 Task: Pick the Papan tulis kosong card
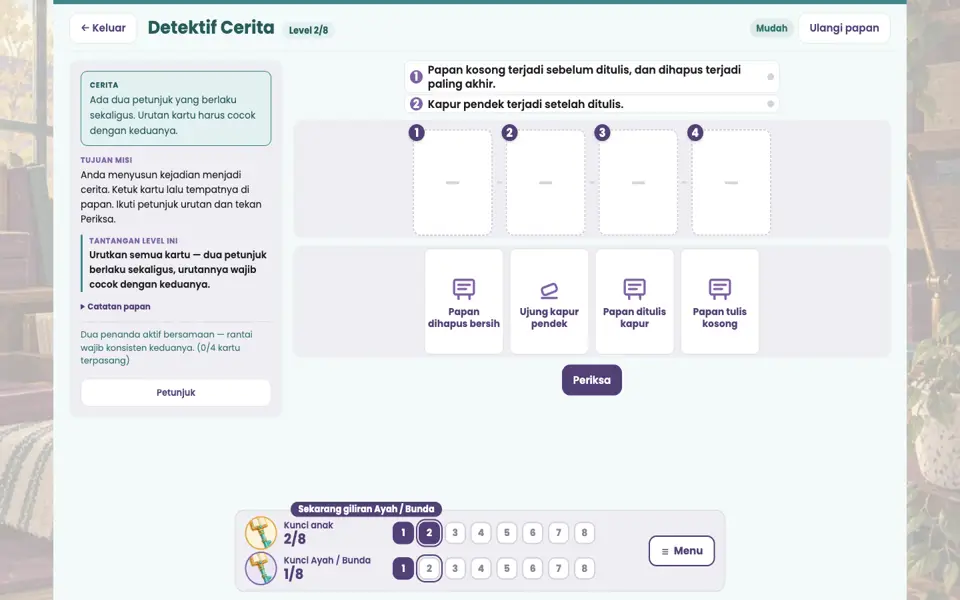pos(719,301)
